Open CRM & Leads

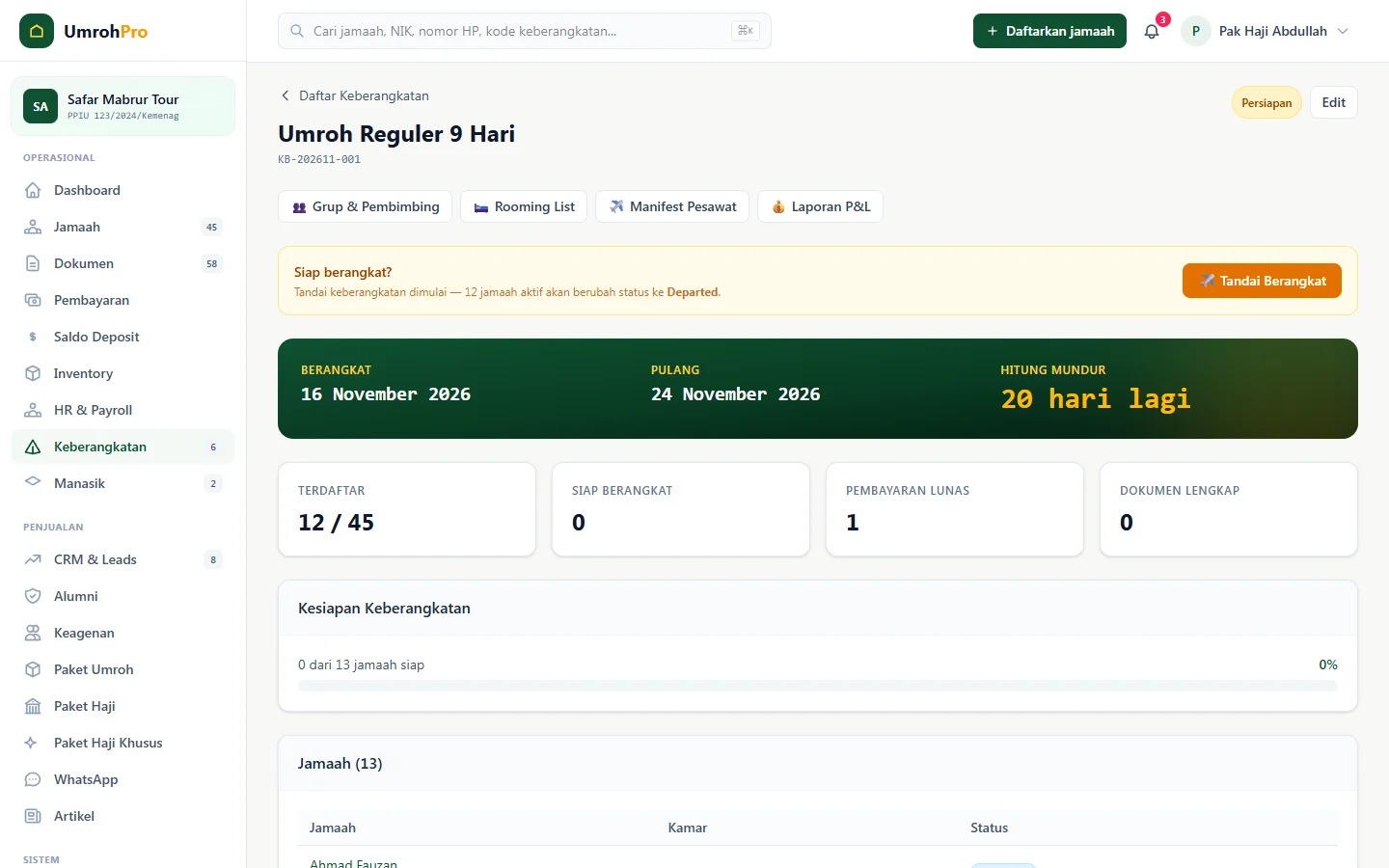pyautogui.click(x=123, y=559)
